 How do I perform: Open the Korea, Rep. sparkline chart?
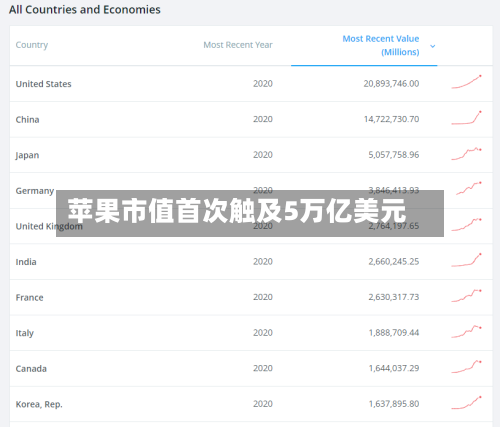(467, 402)
